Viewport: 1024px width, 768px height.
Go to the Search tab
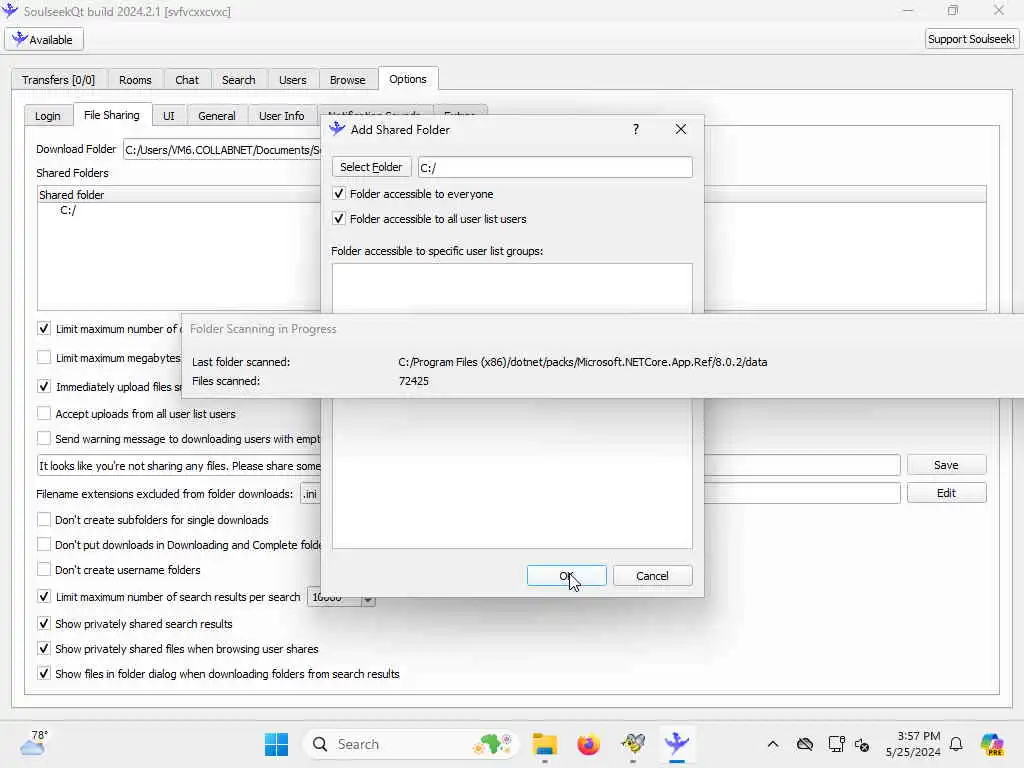(238, 80)
